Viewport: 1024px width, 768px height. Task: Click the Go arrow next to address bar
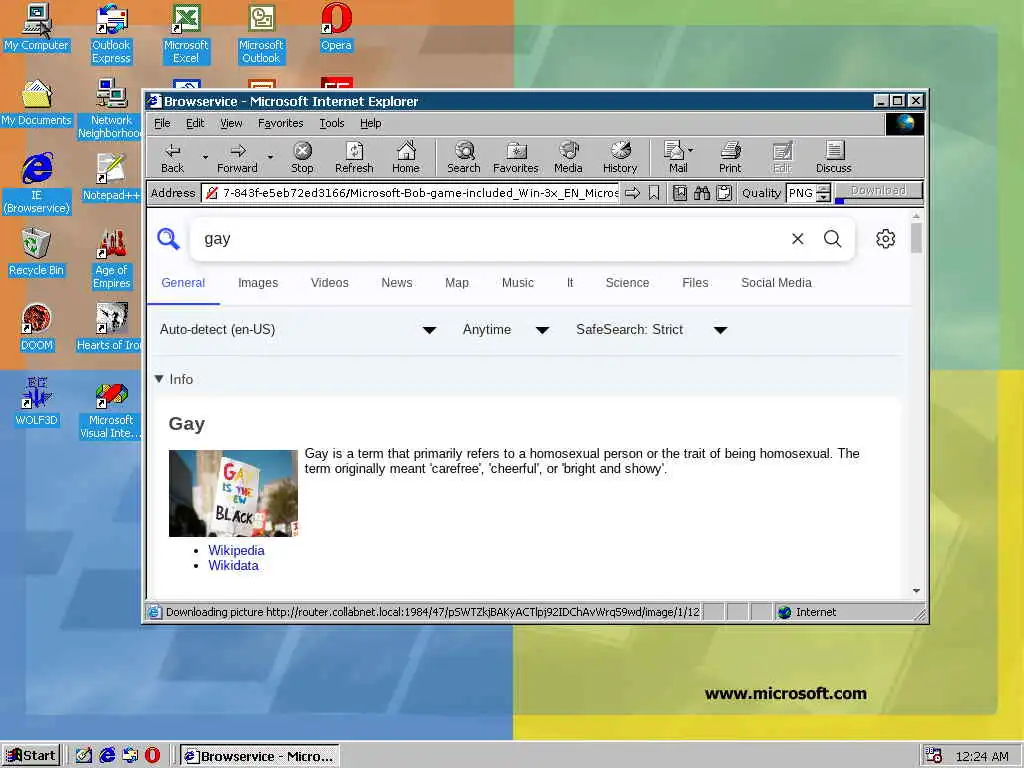(x=632, y=193)
